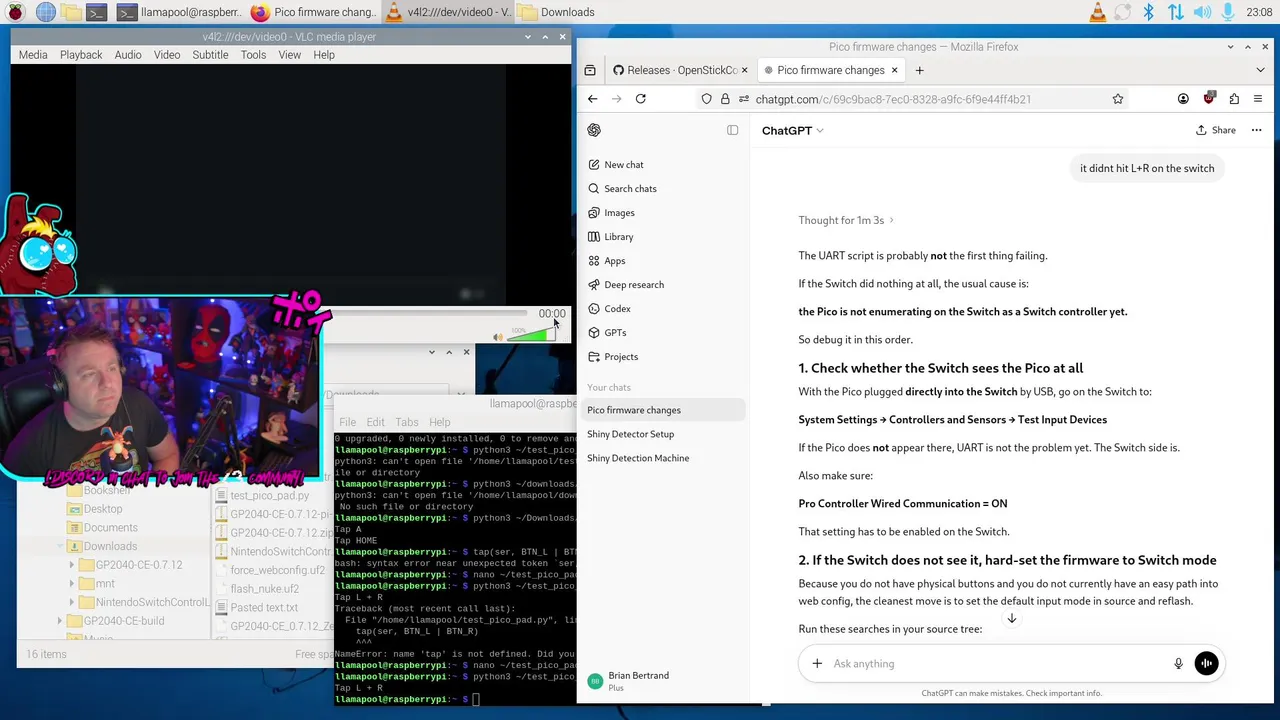Open conversation options three-dot menu
1280x720 pixels.
coord(1256,130)
